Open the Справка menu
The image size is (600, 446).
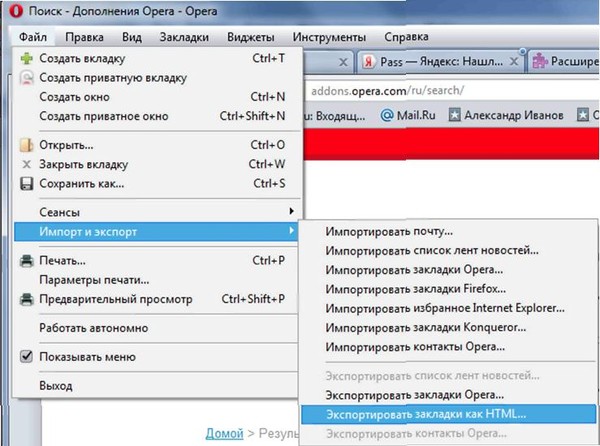click(406, 37)
